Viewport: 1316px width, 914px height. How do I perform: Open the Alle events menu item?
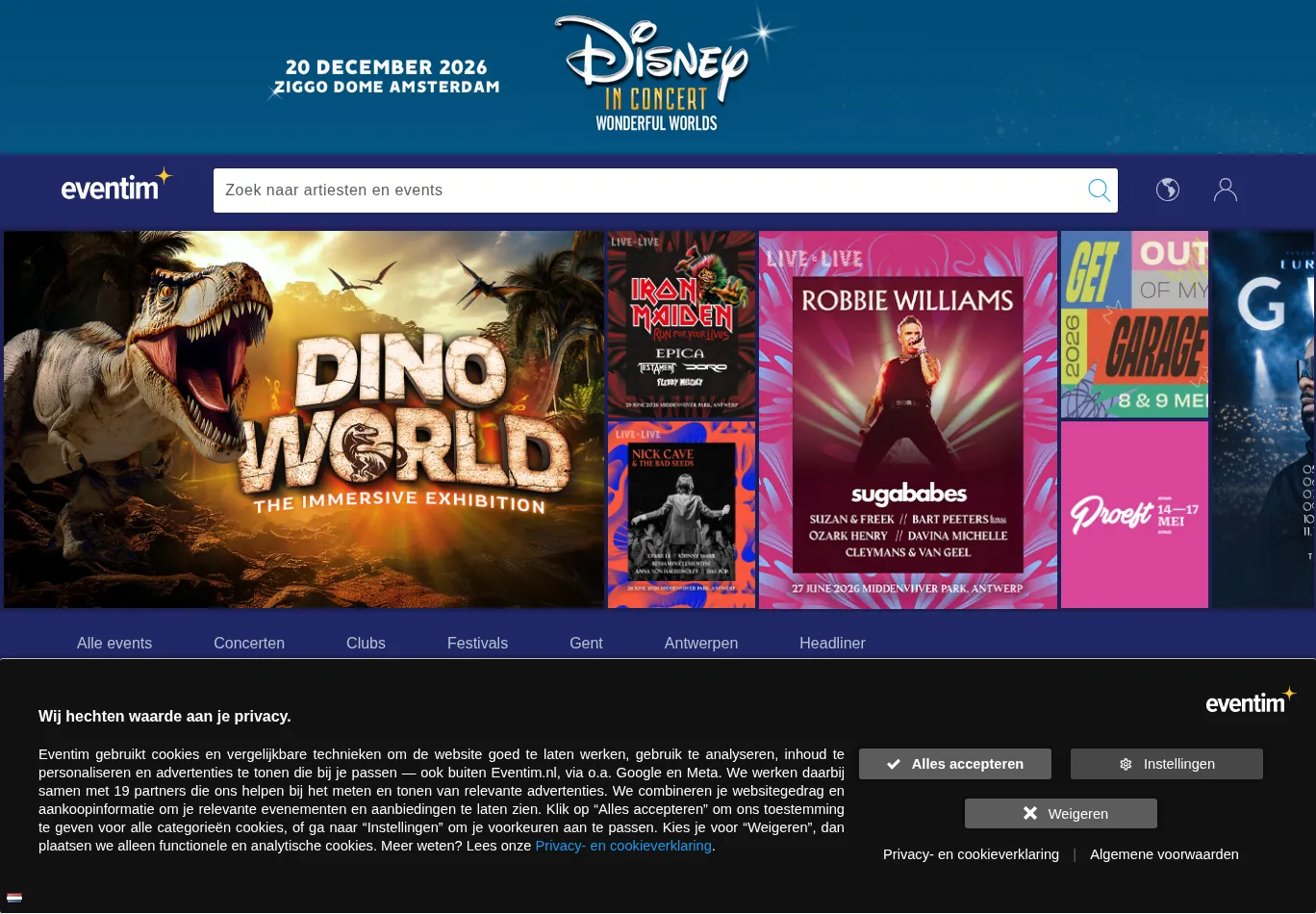(114, 643)
